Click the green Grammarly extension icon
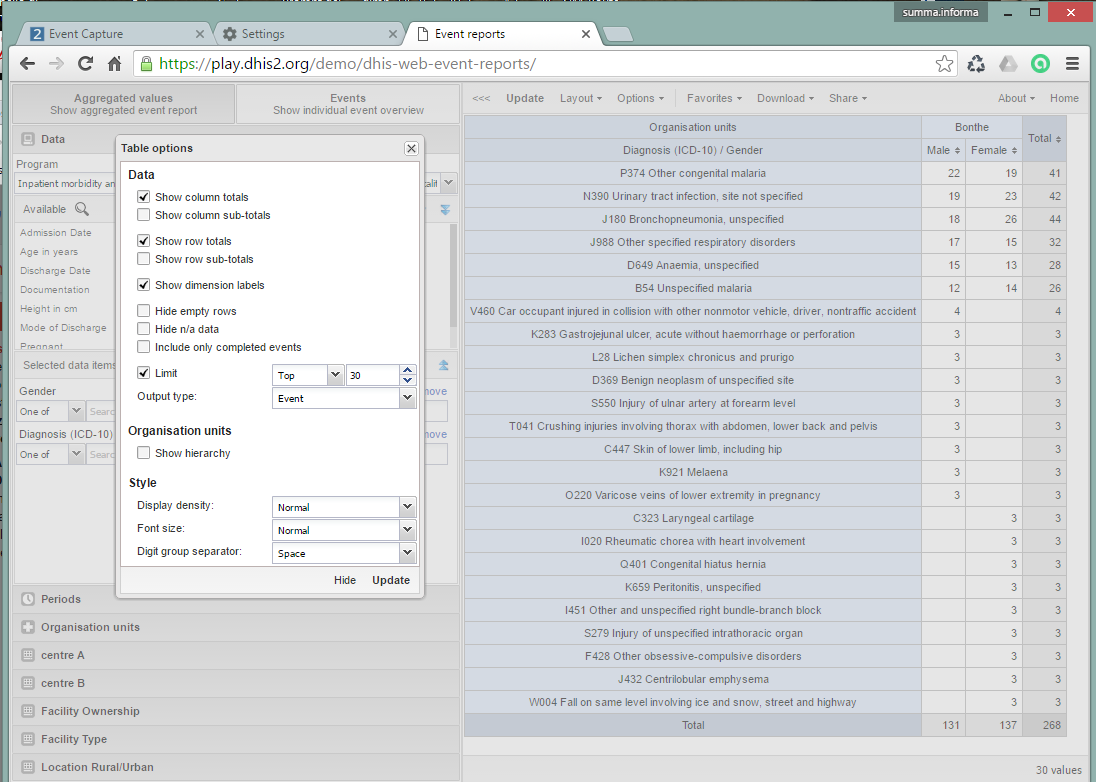Screen dimensions: 1096x782 click(1040, 64)
